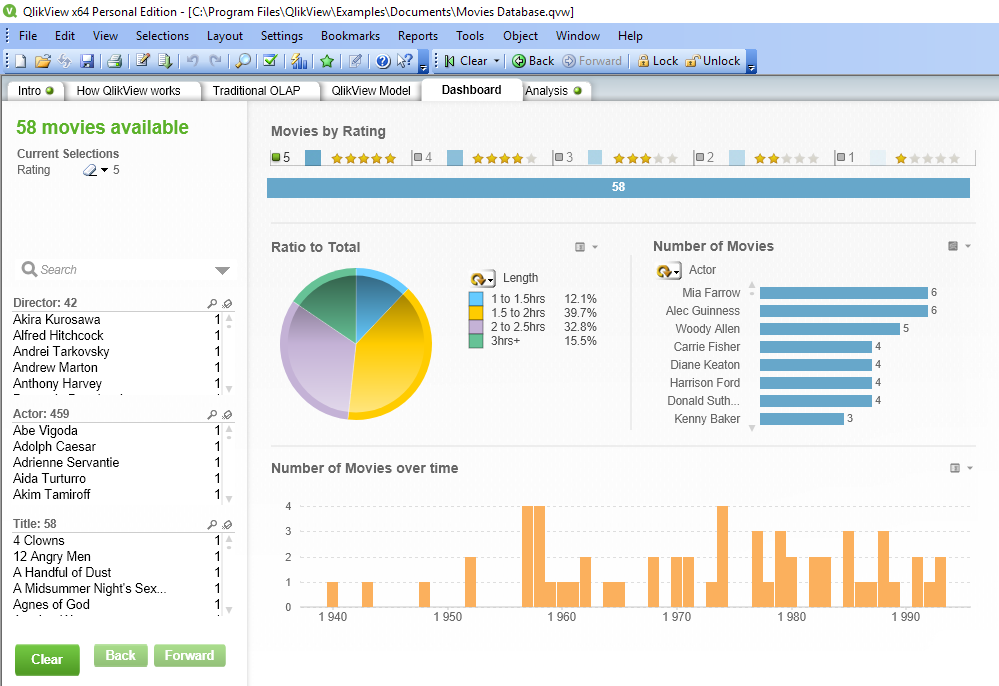Select the rating 3 checkbox
This screenshot has height=686, width=999.
pos(559,157)
